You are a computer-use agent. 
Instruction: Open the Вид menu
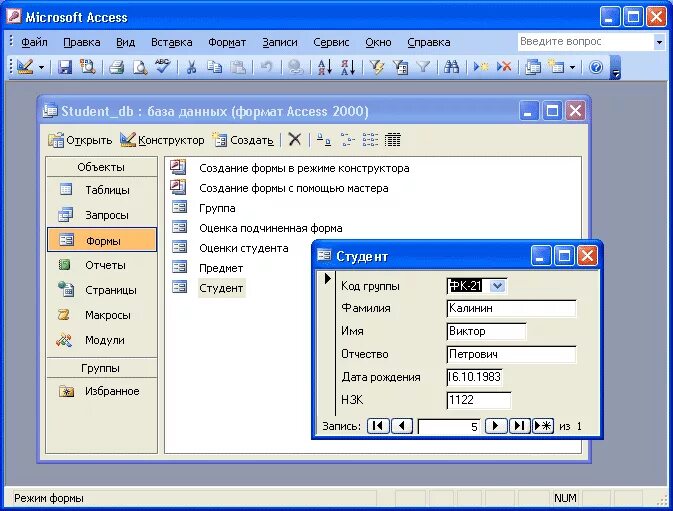point(125,42)
